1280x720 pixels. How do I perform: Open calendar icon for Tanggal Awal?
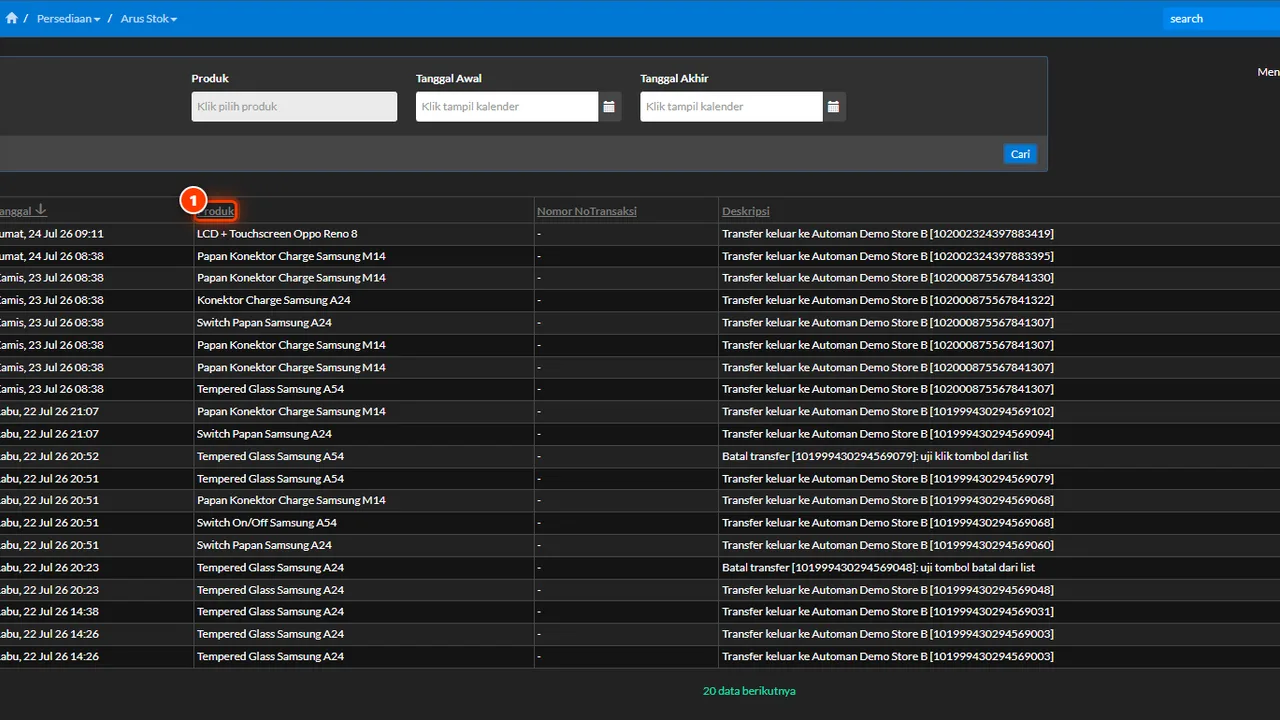[x=609, y=107]
